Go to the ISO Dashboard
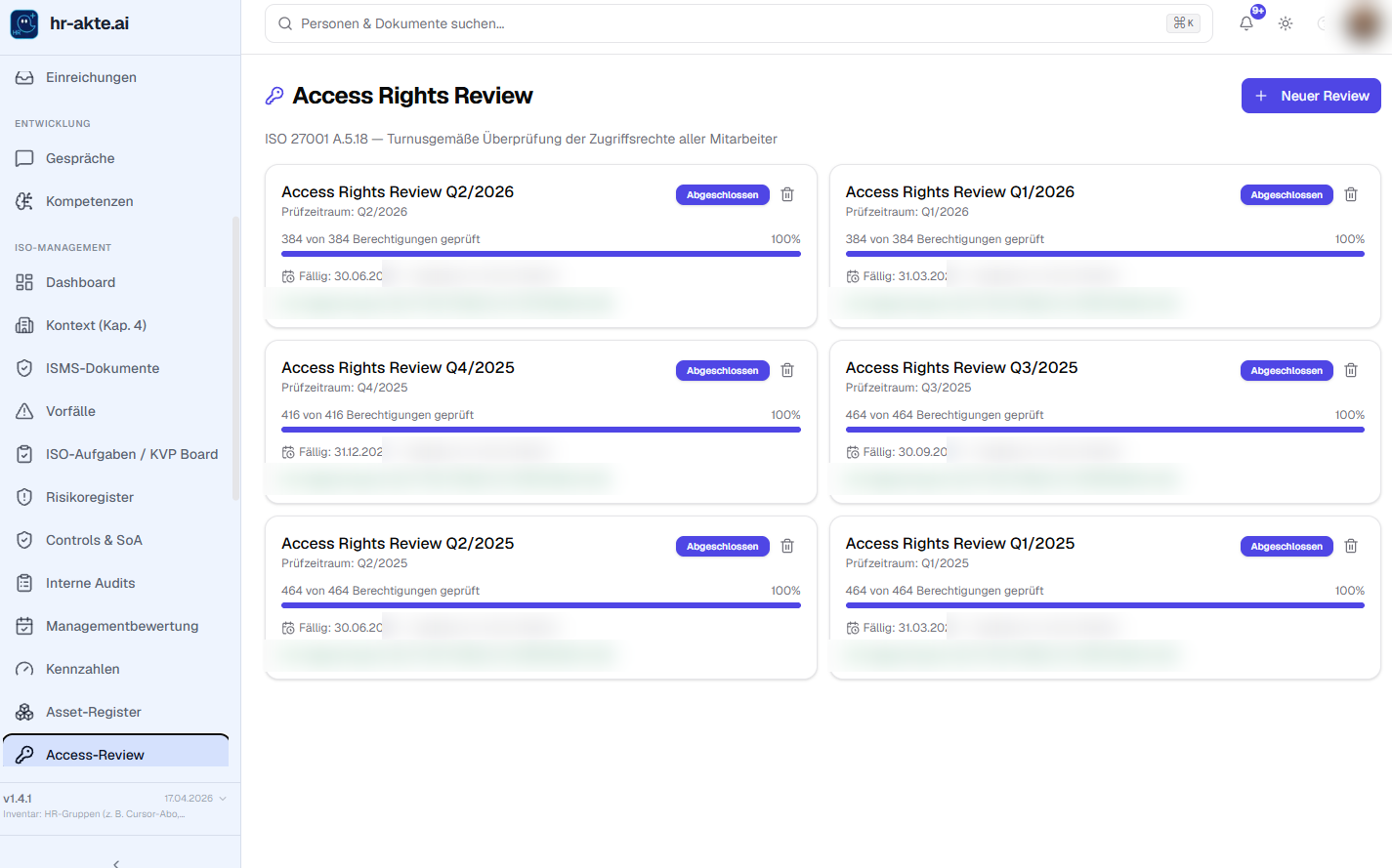The image size is (1392, 868). (x=117, y=282)
